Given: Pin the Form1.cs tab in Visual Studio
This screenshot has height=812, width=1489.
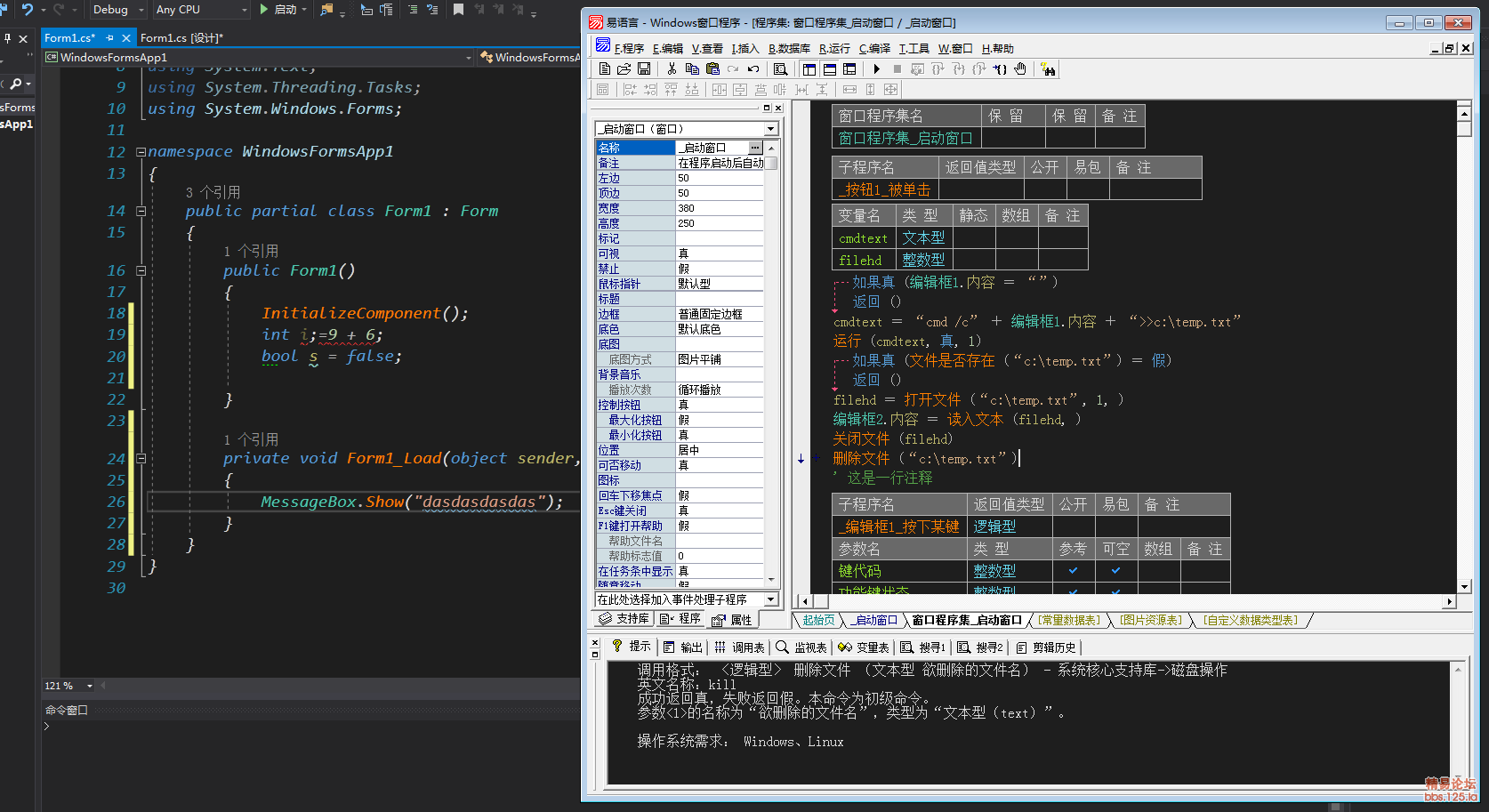Looking at the screenshot, I should tap(109, 37).
